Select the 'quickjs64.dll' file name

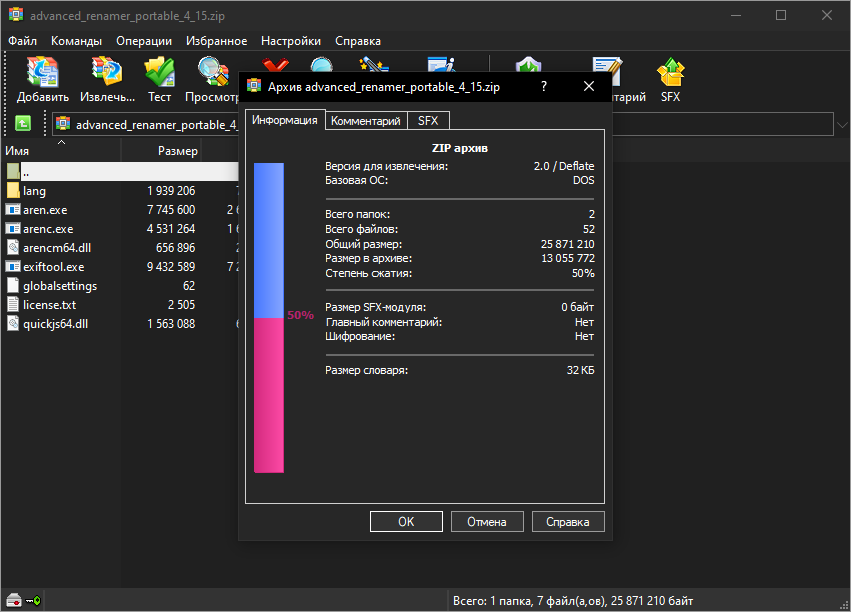pyautogui.click(x=55, y=324)
